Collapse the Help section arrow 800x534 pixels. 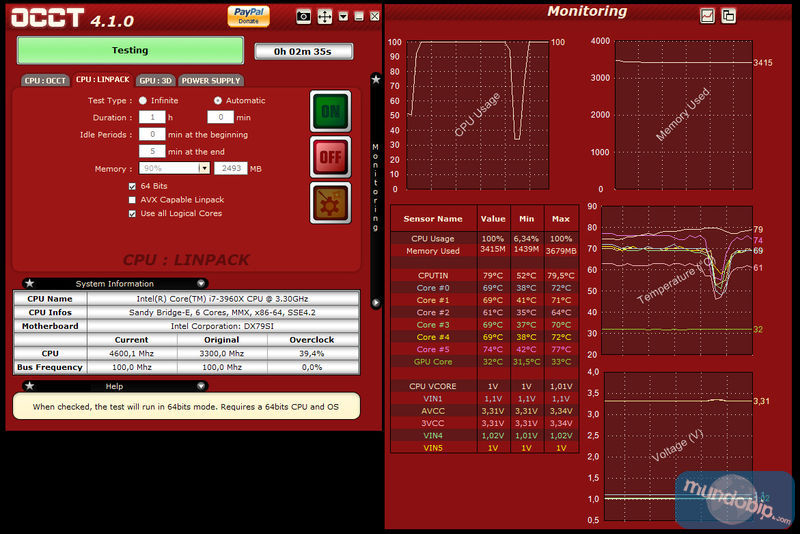pyautogui.click(x=201, y=386)
